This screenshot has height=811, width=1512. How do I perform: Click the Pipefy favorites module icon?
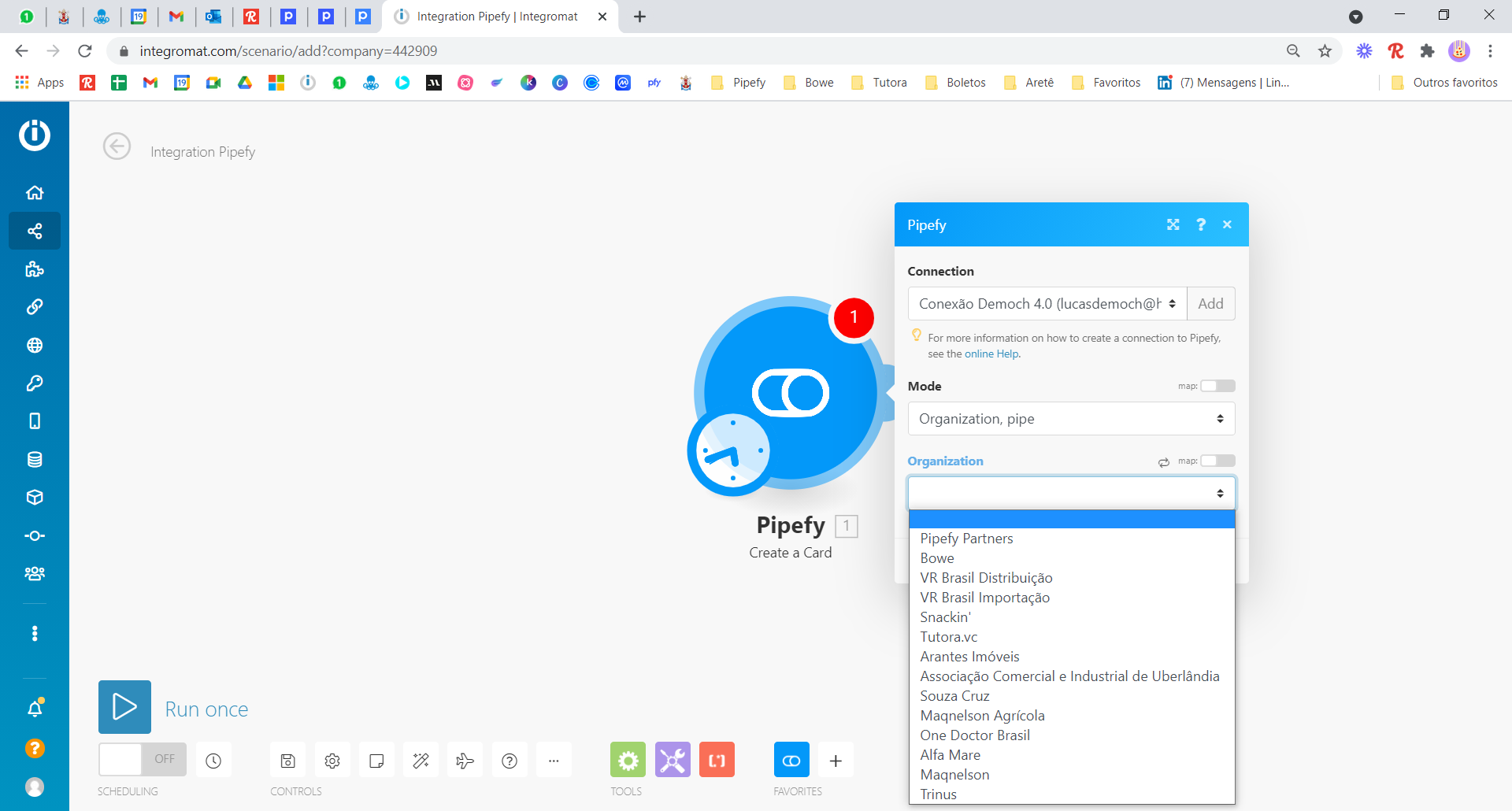(791, 760)
